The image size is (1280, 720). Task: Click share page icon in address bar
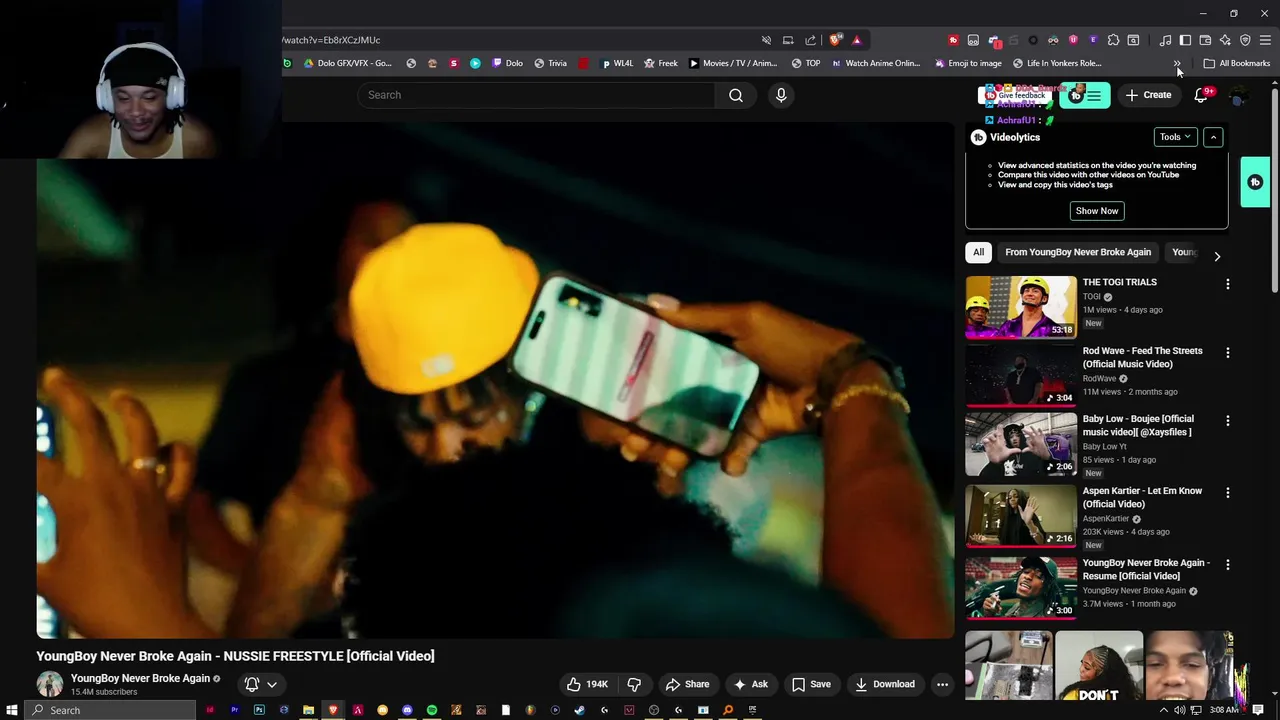click(811, 40)
